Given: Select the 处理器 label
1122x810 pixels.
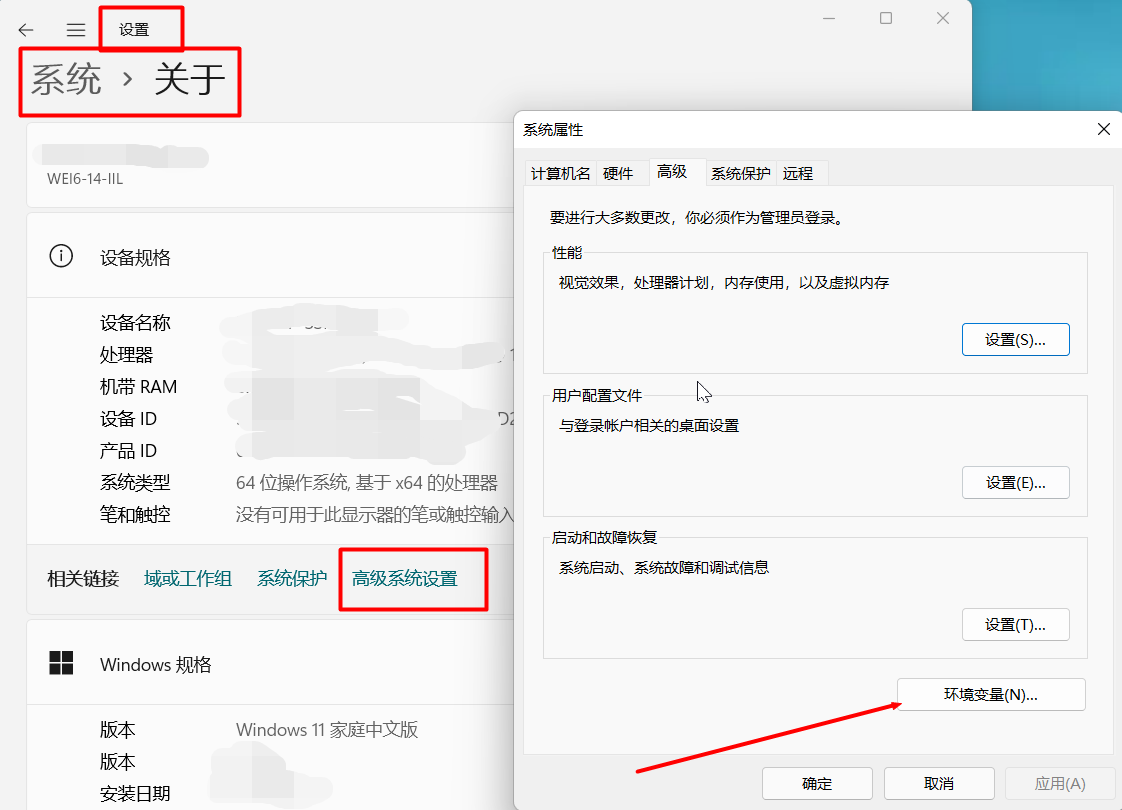Looking at the screenshot, I should click(x=127, y=355).
